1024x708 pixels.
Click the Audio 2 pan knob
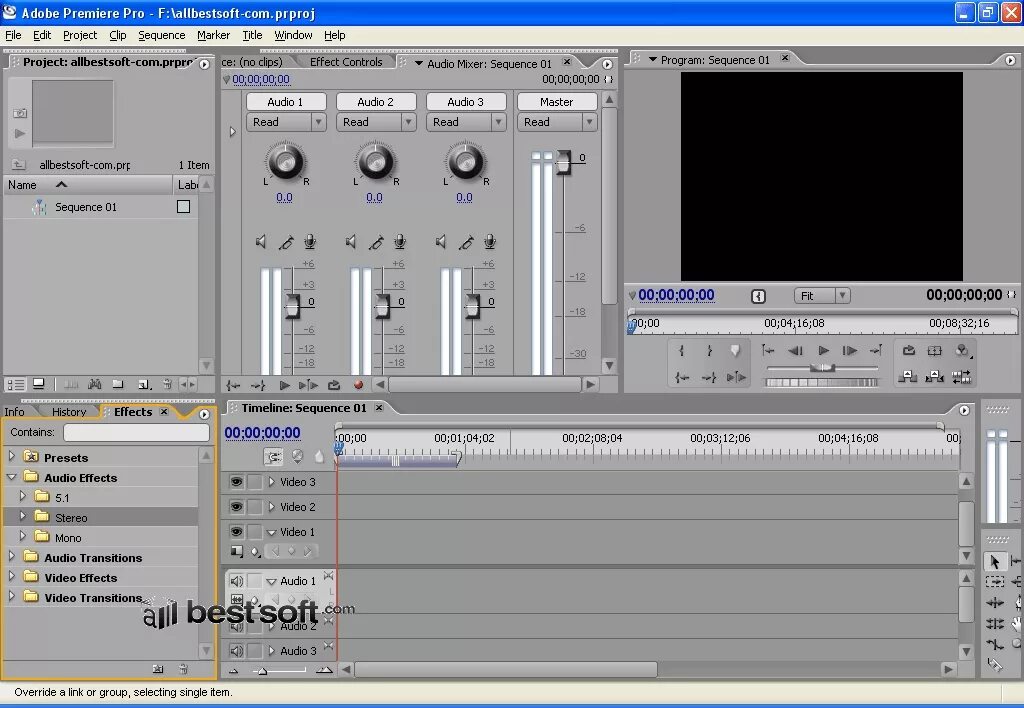(x=376, y=161)
